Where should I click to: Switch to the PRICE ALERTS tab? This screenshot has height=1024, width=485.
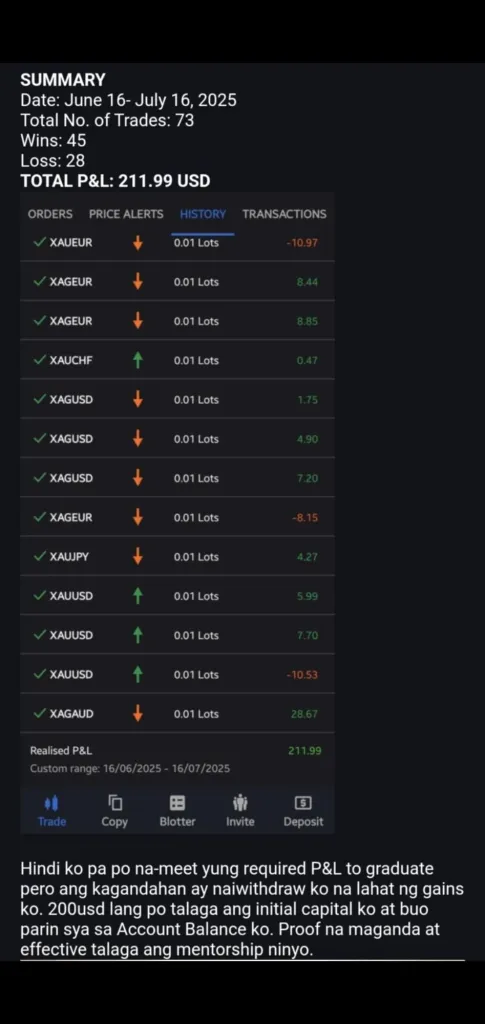pyautogui.click(x=126, y=214)
